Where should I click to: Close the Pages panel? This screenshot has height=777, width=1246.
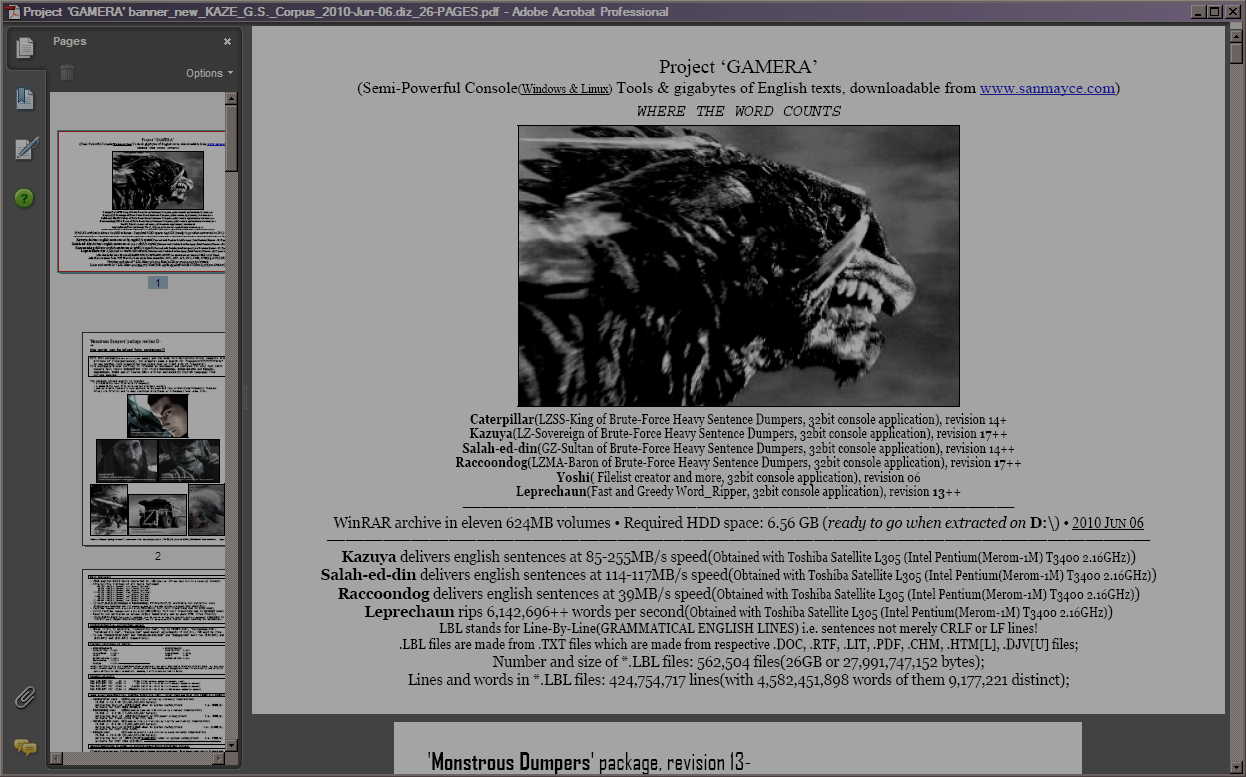(x=227, y=42)
